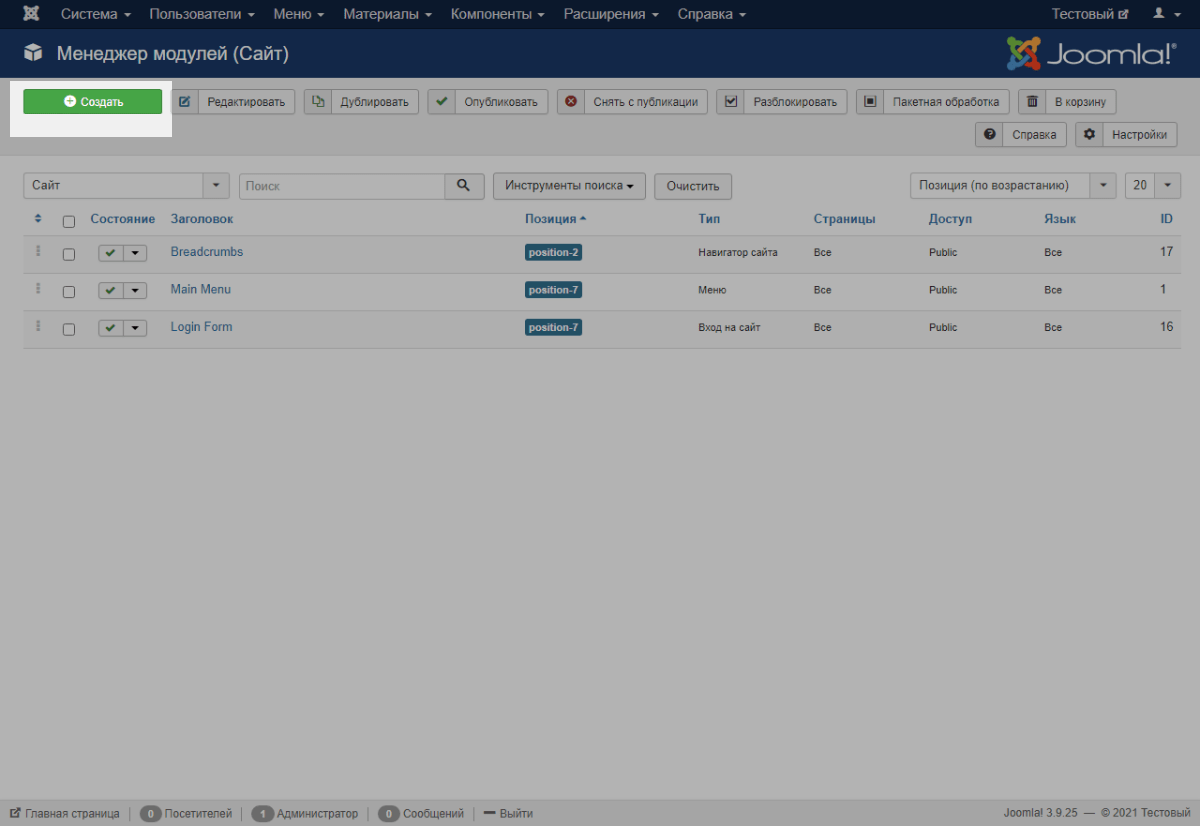Click the sort order arrows column icon
The width and height of the screenshot is (1200, 826).
[x=38, y=219]
